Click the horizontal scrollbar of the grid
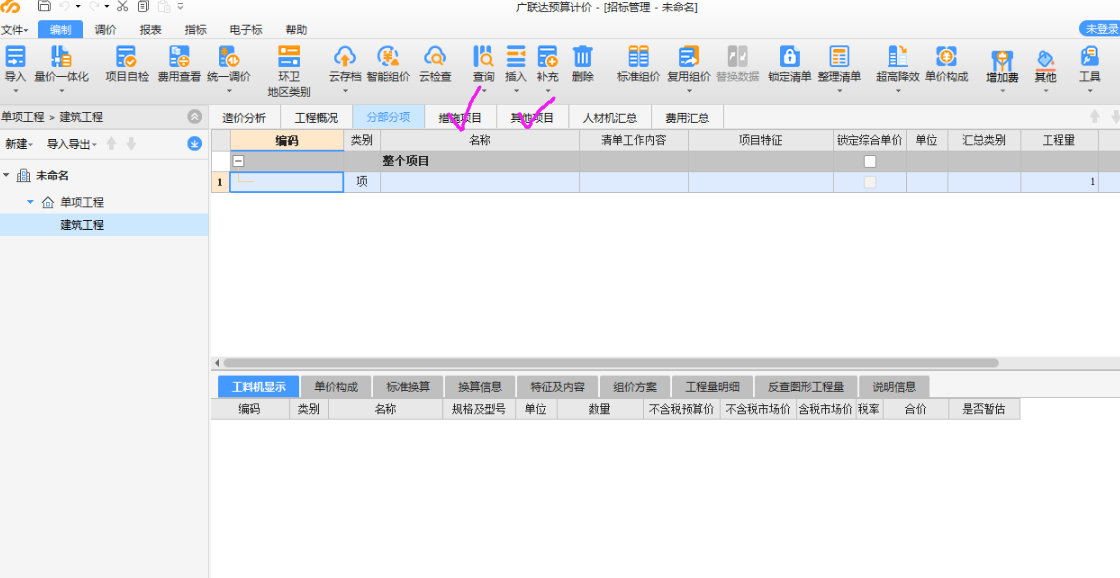 [611, 363]
